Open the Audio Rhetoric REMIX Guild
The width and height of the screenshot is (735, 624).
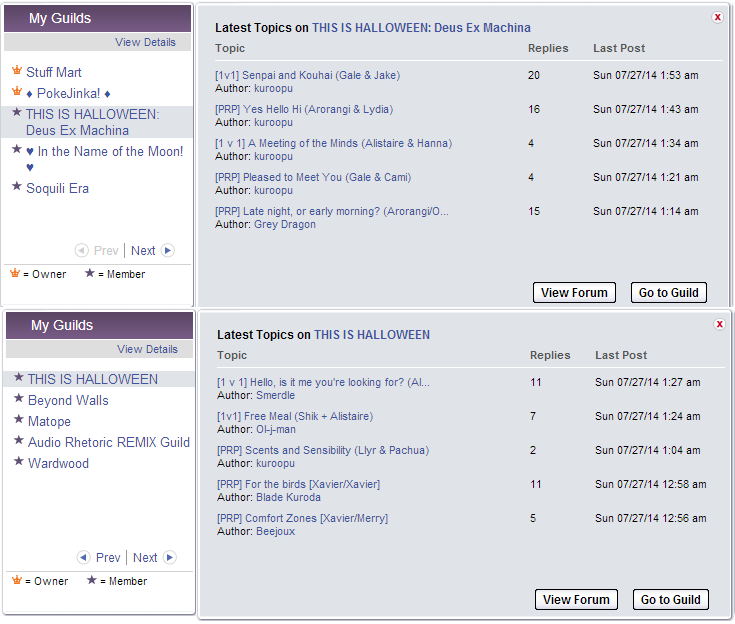coord(109,443)
